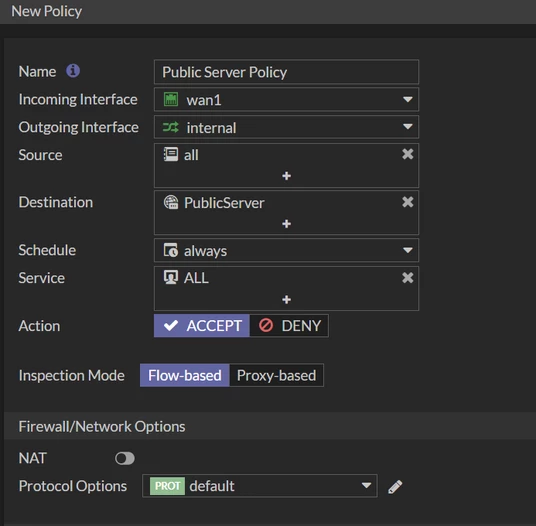Click the wan1 interface port icon
Screen dimensions: 536x526
point(171,99)
